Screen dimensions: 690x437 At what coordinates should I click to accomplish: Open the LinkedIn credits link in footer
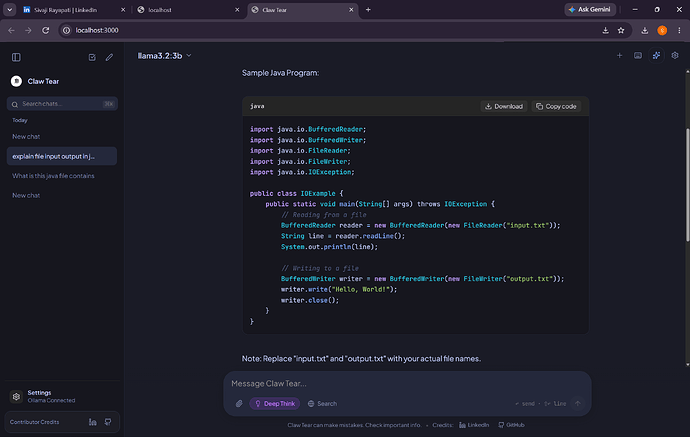474,425
